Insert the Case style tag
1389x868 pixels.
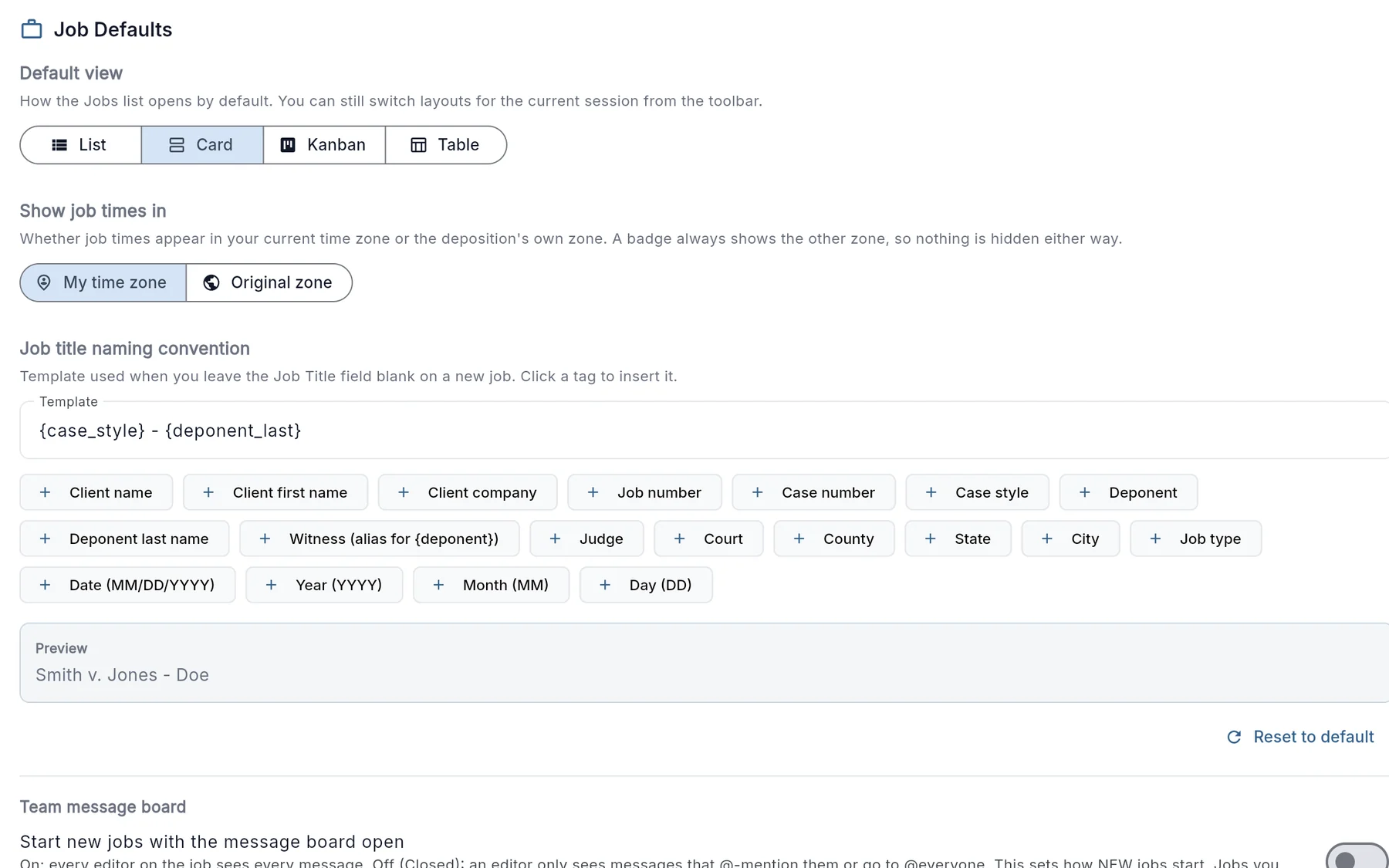(977, 492)
